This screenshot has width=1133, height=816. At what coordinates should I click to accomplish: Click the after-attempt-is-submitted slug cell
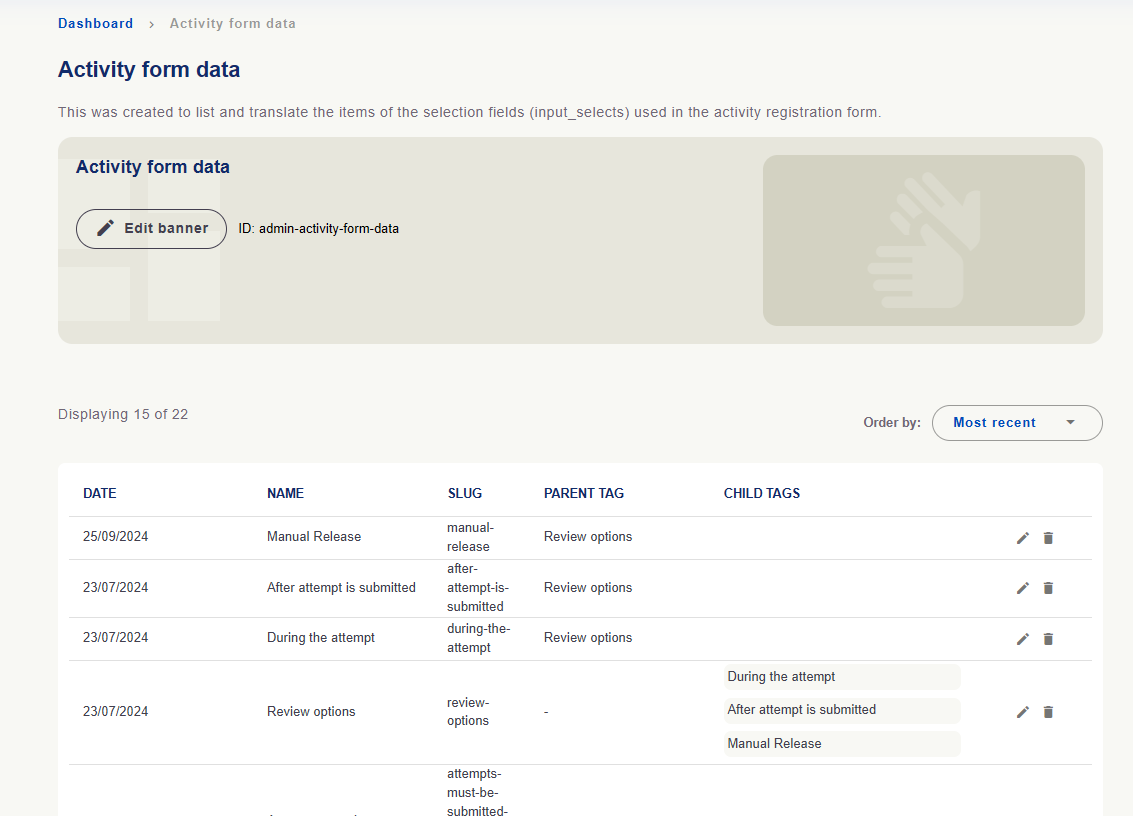[x=478, y=588]
